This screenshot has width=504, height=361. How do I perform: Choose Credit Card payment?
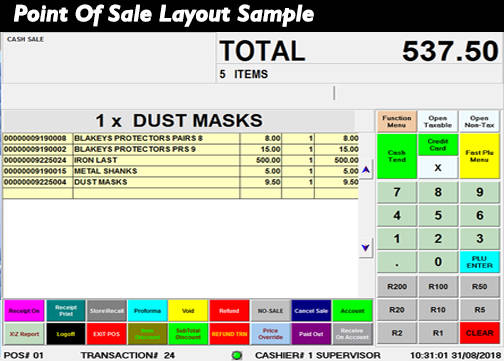point(438,145)
